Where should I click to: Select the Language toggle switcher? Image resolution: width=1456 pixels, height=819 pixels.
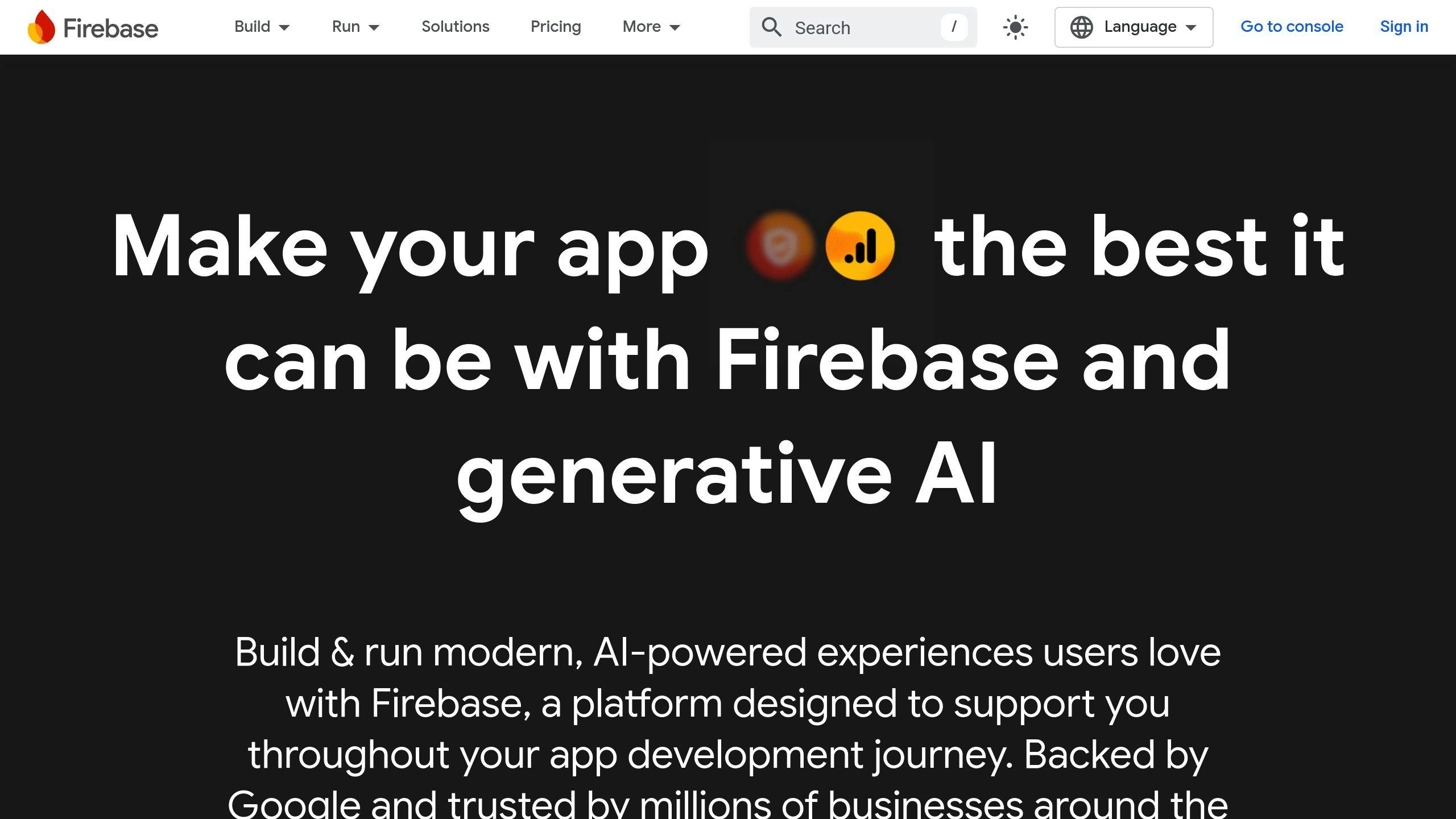point(1134,27)
